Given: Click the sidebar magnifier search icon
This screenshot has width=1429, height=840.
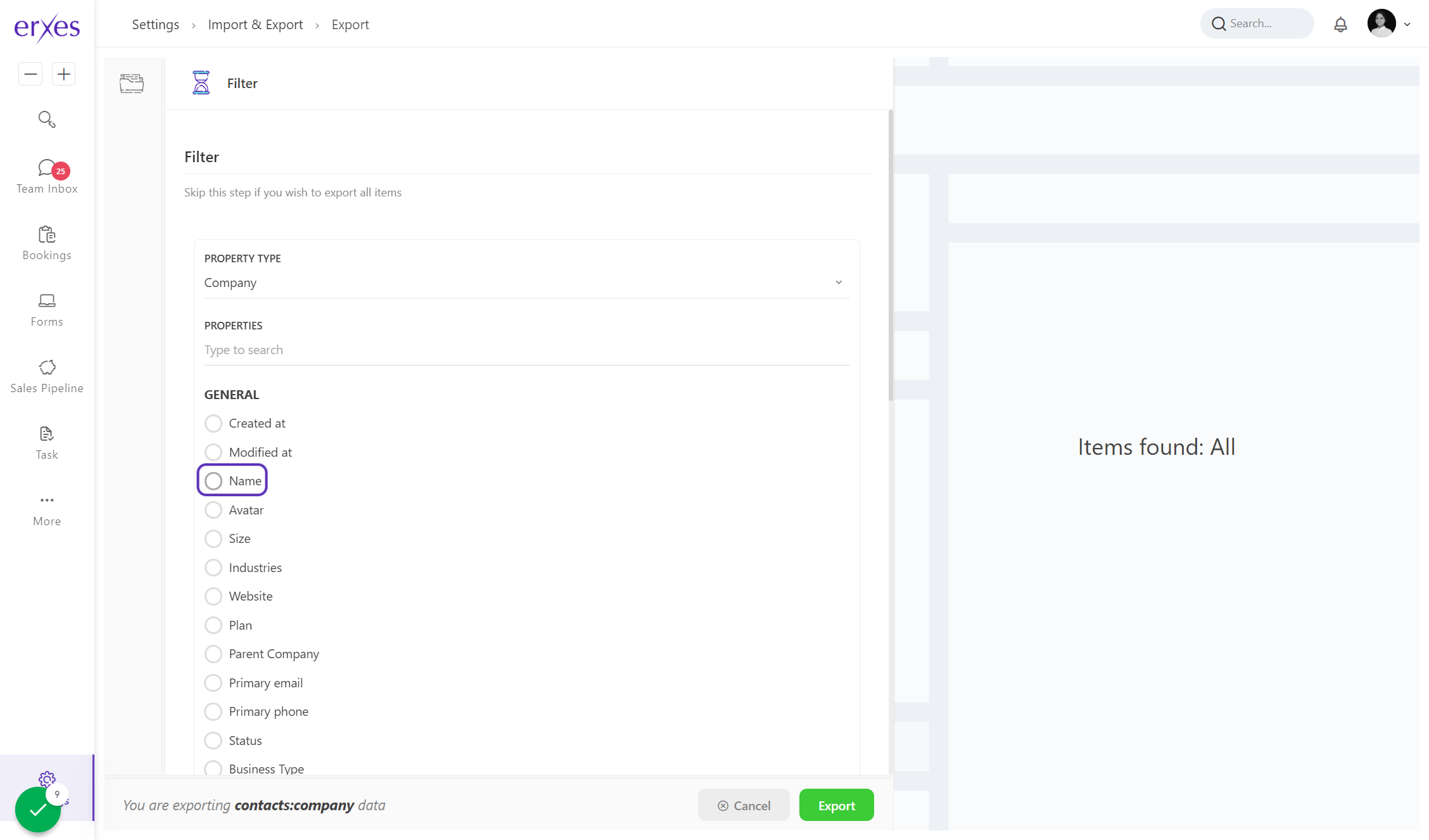Looking at the screenshot, I should coord(47,119).
